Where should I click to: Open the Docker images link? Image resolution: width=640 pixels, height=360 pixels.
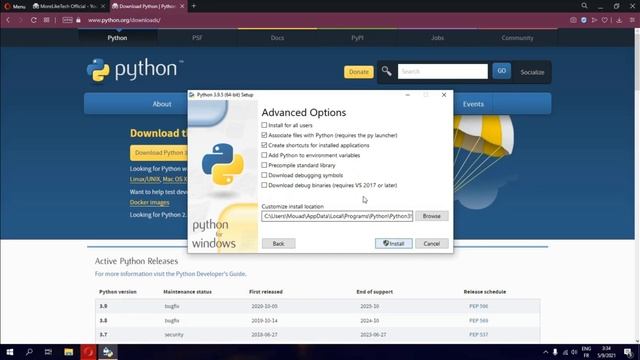[149, 202]
